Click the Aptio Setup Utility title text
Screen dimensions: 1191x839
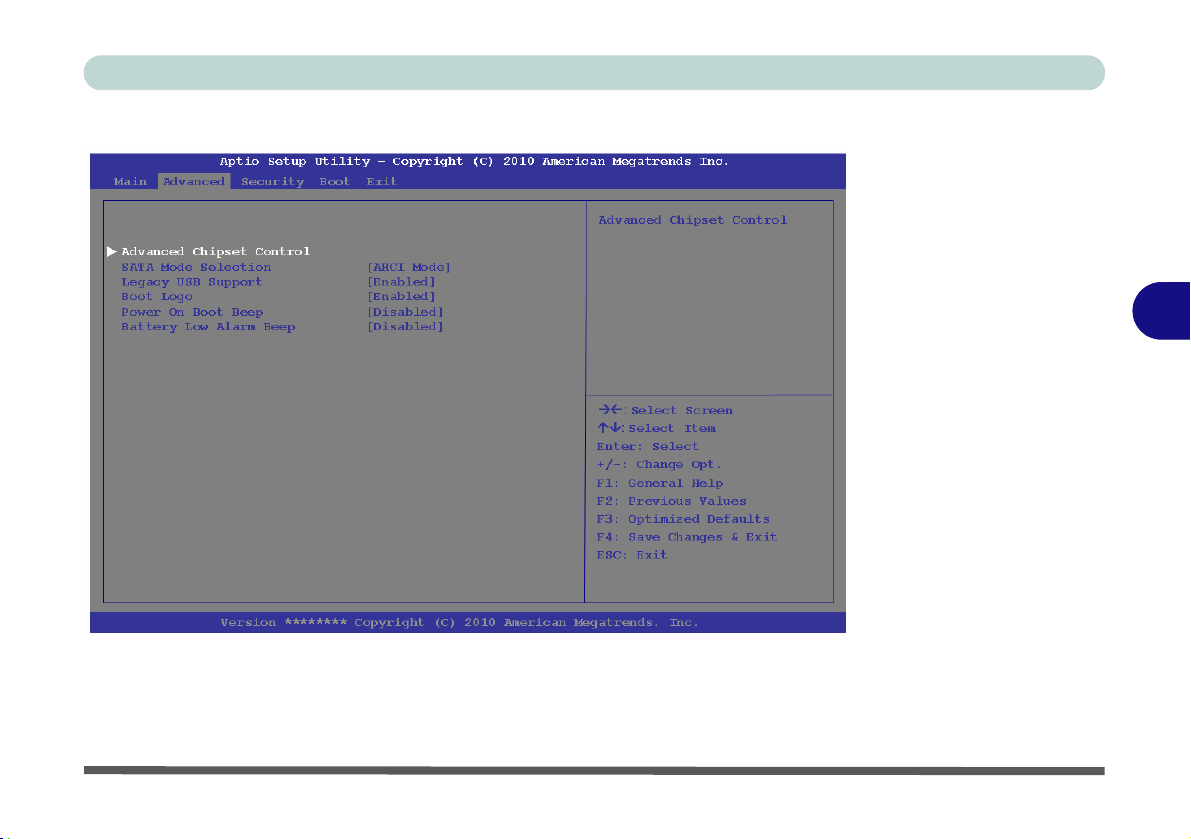click(x=474, y=162)
